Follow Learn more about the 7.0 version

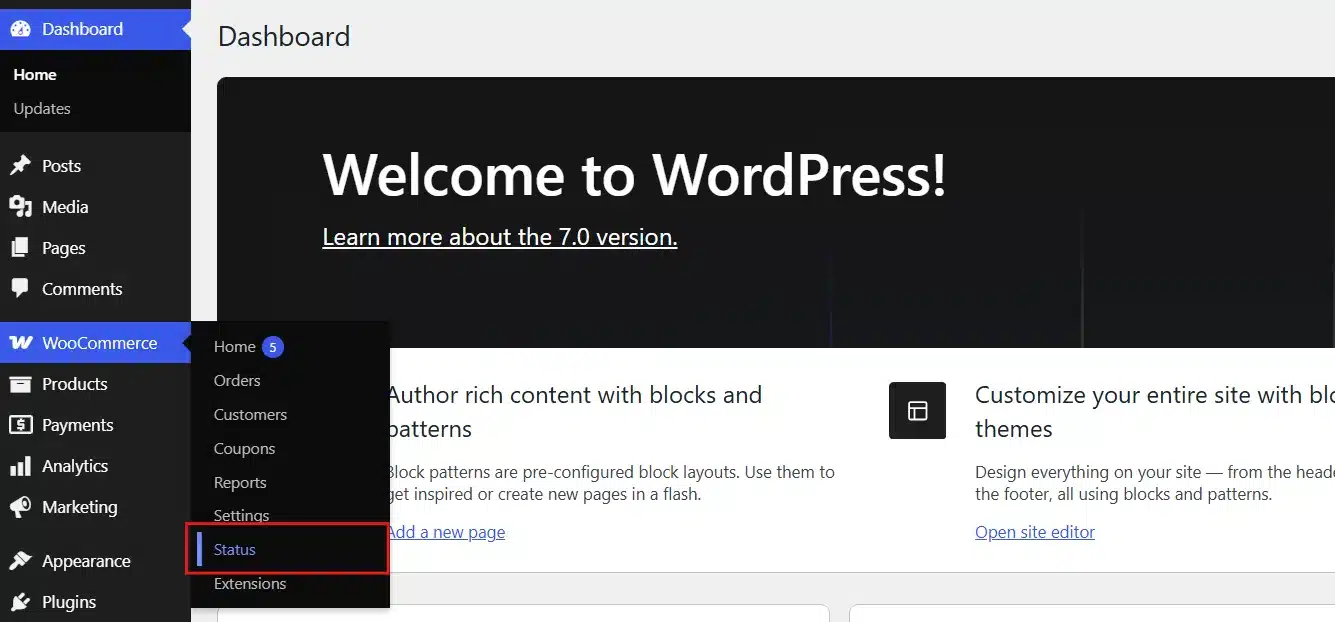pos(500,237)
